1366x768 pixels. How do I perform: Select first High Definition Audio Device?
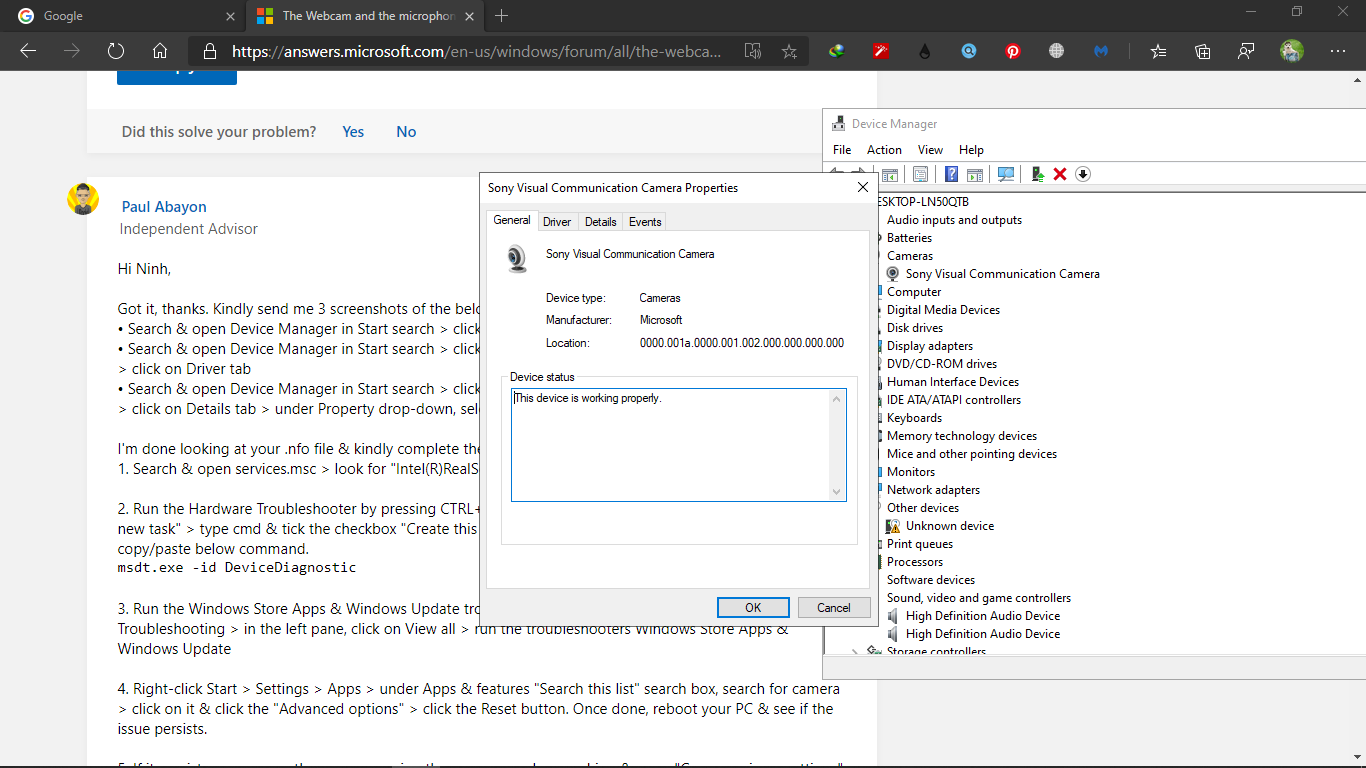pos(982,616)
